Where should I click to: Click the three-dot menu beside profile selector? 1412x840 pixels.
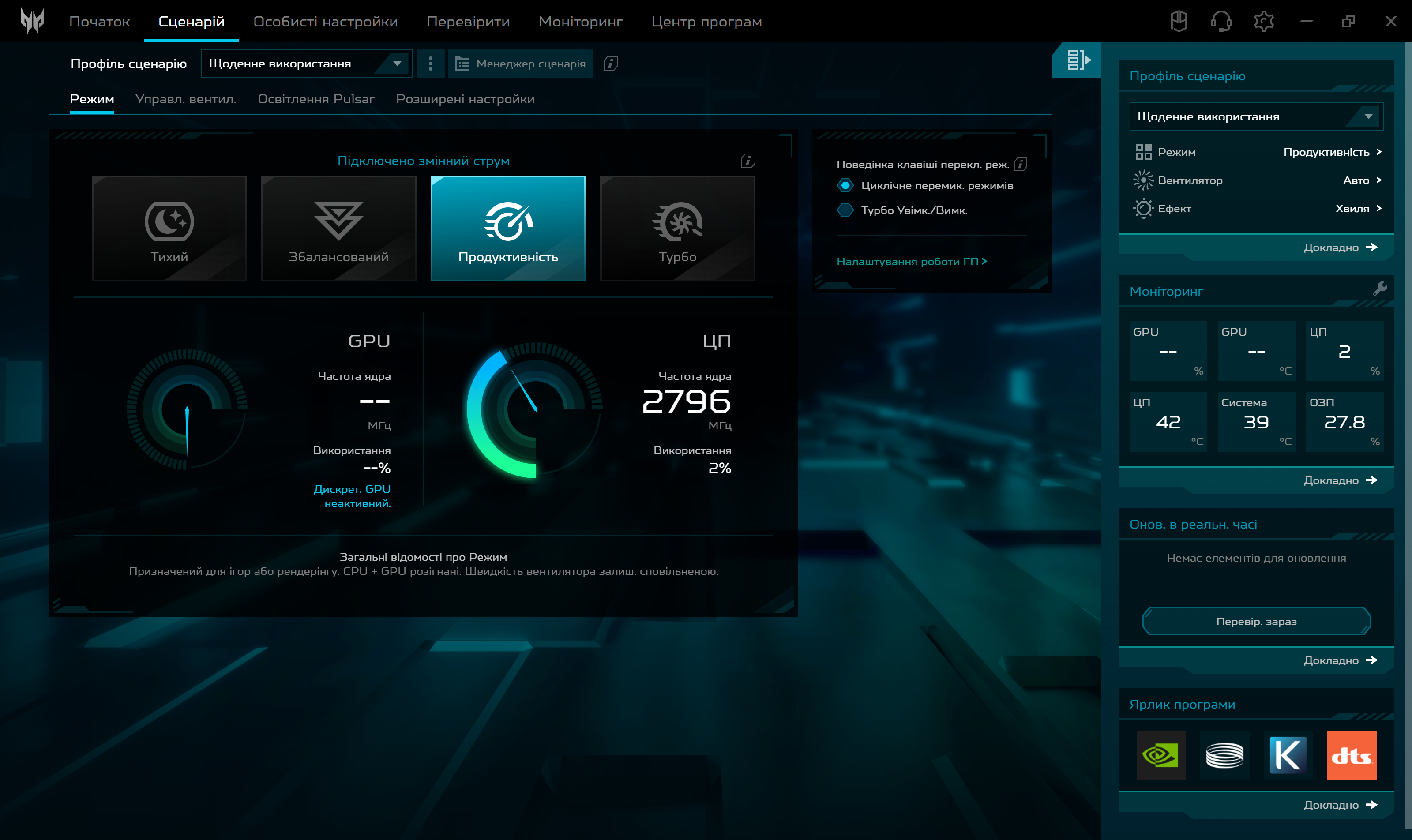point(430,64)
